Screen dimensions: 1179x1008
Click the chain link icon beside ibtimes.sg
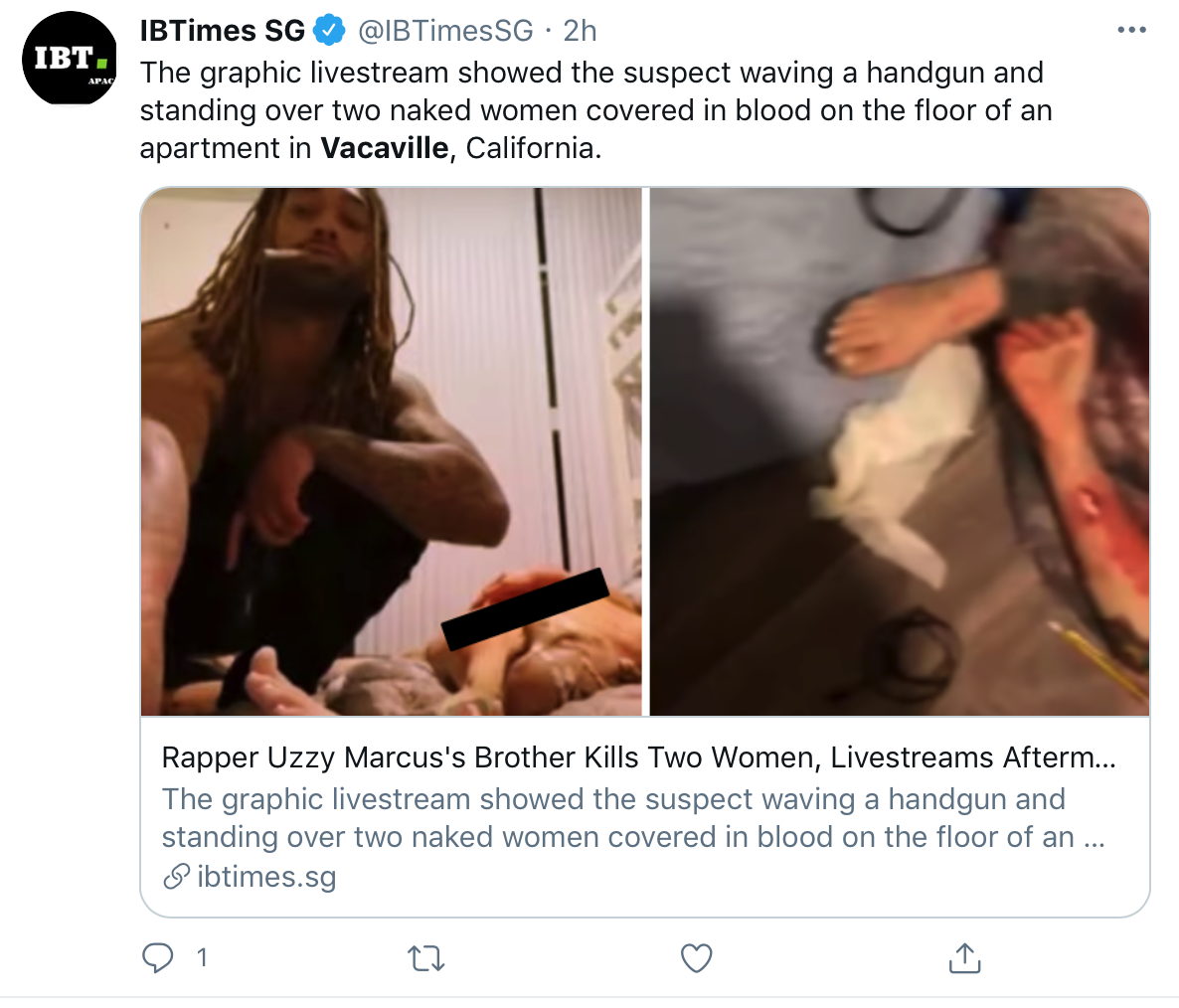[x=176, y=877]
